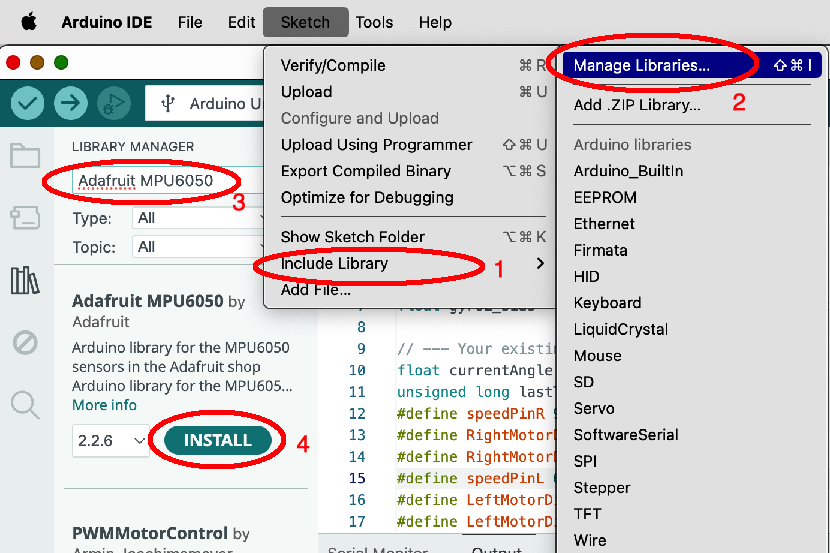Click the LIBRARY MANAGER panel heading
This screenshot has height=553, width=830.
click(133, 147)
